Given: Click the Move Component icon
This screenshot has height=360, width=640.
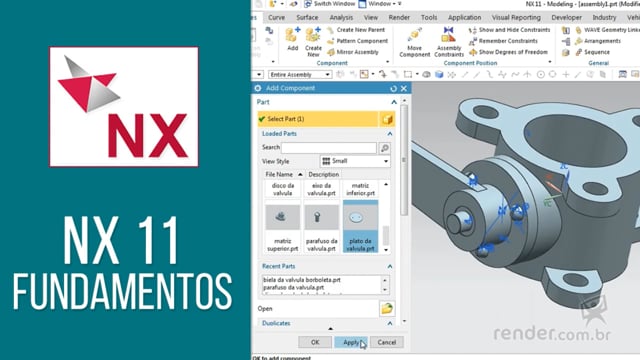Looking at the screenshot, I should click(x=414, y=42).
